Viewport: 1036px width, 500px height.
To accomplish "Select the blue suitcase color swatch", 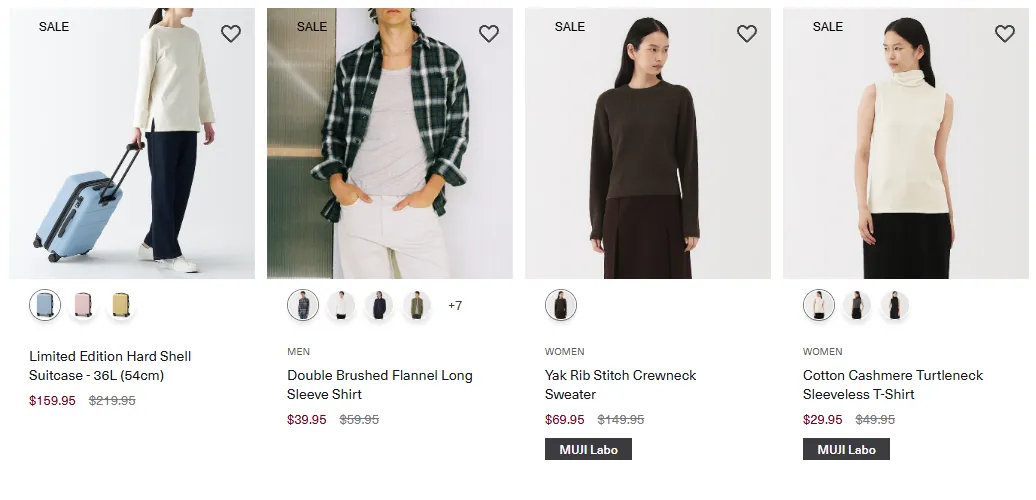I will click(45, 305).
